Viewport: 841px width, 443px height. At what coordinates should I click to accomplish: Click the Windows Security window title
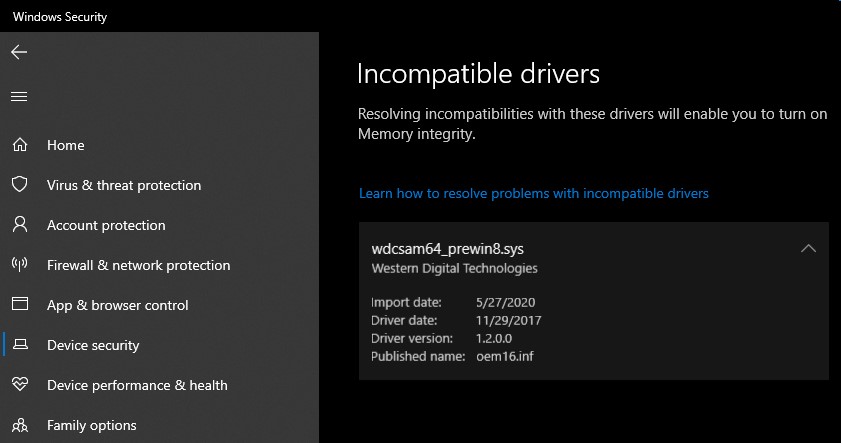[x=60, y=16]
